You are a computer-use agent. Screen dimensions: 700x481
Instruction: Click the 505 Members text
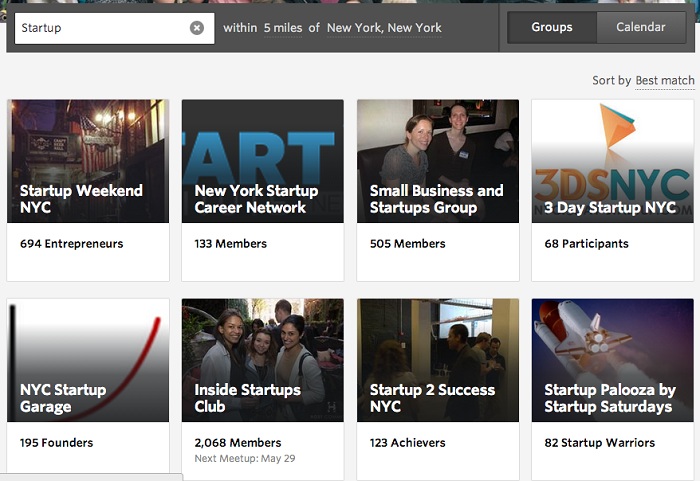[x=408, y=244]
